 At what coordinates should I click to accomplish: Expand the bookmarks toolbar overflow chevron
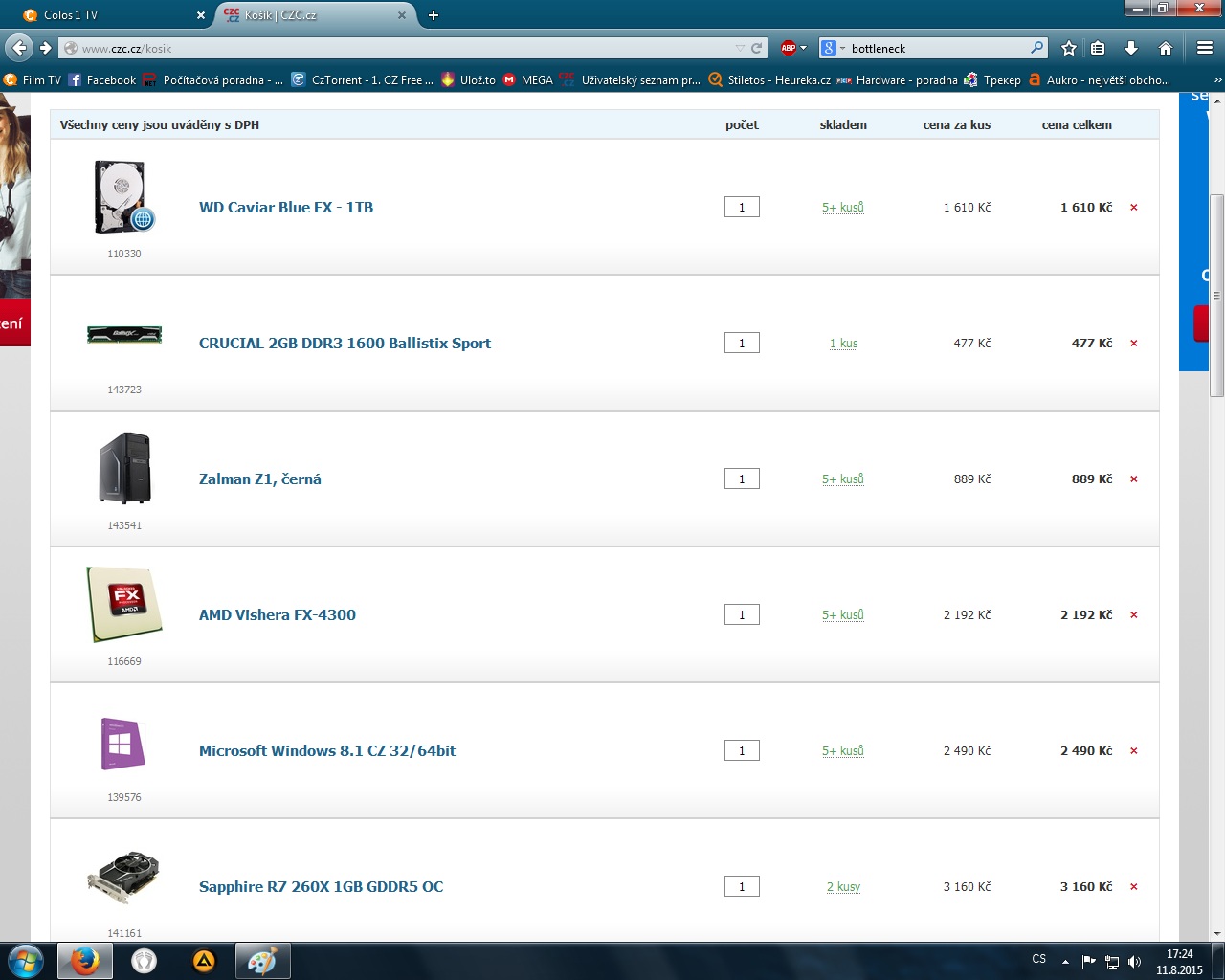tap(1217, 80)
